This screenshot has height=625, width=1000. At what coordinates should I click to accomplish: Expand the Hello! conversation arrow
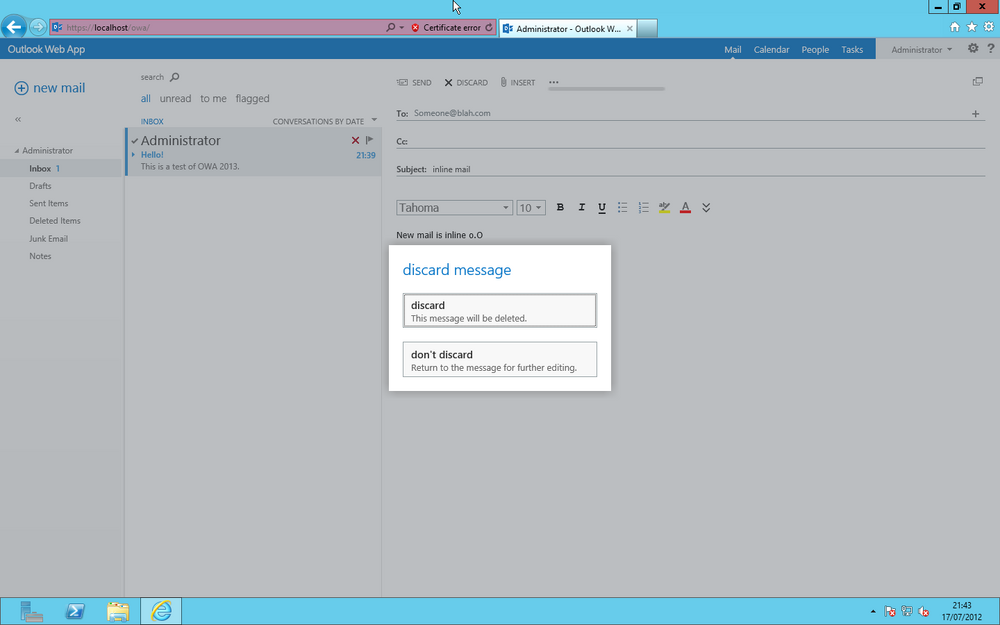pyautogui.click(x=133, y=154)
